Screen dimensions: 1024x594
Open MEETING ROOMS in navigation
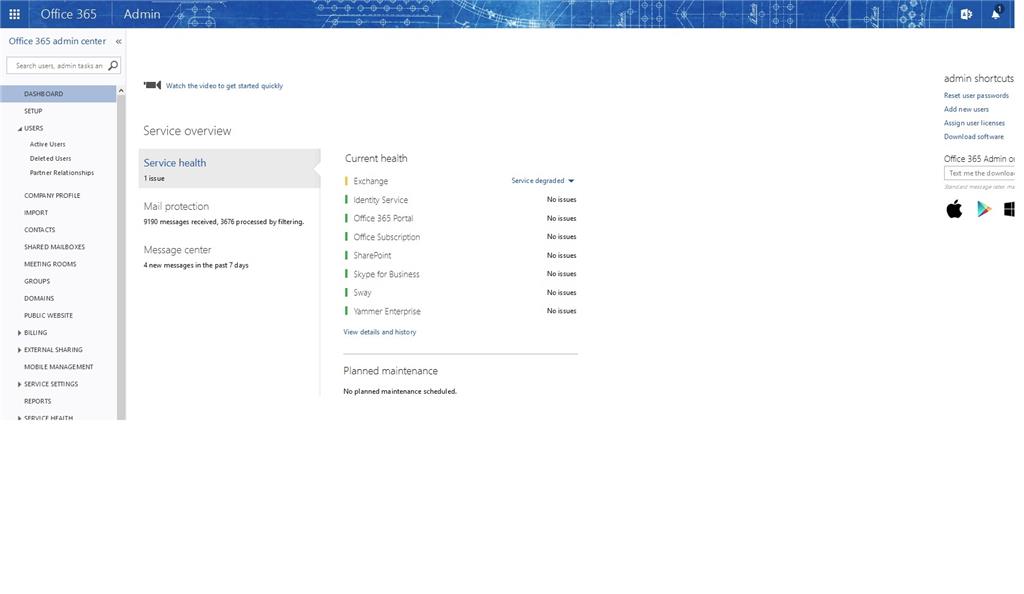50,264
